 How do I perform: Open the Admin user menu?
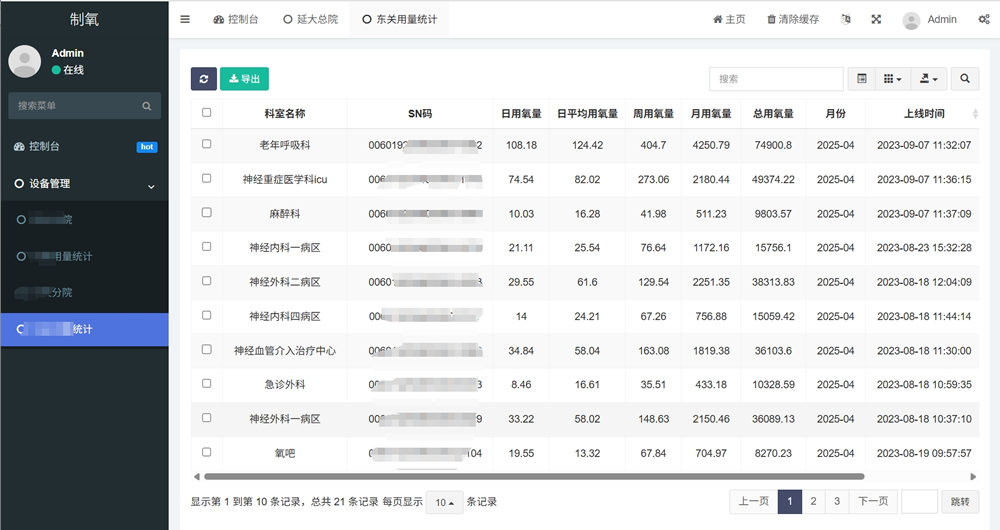[929, 20]
